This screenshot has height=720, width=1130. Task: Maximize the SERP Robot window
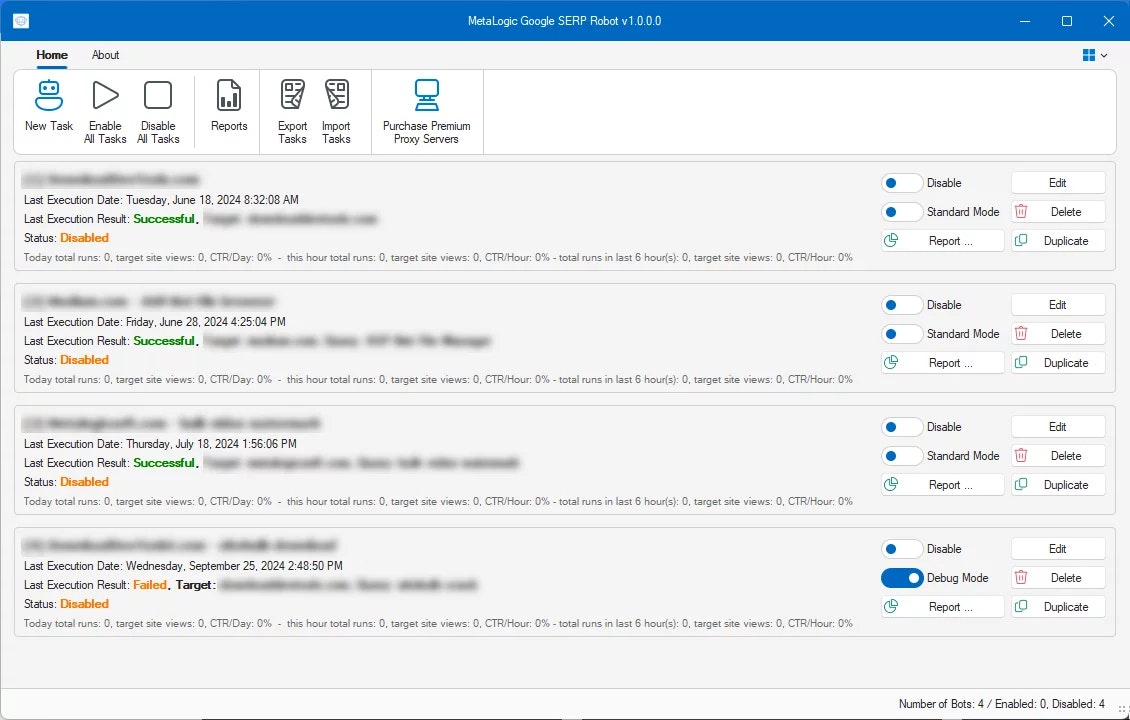[1067, 21]
